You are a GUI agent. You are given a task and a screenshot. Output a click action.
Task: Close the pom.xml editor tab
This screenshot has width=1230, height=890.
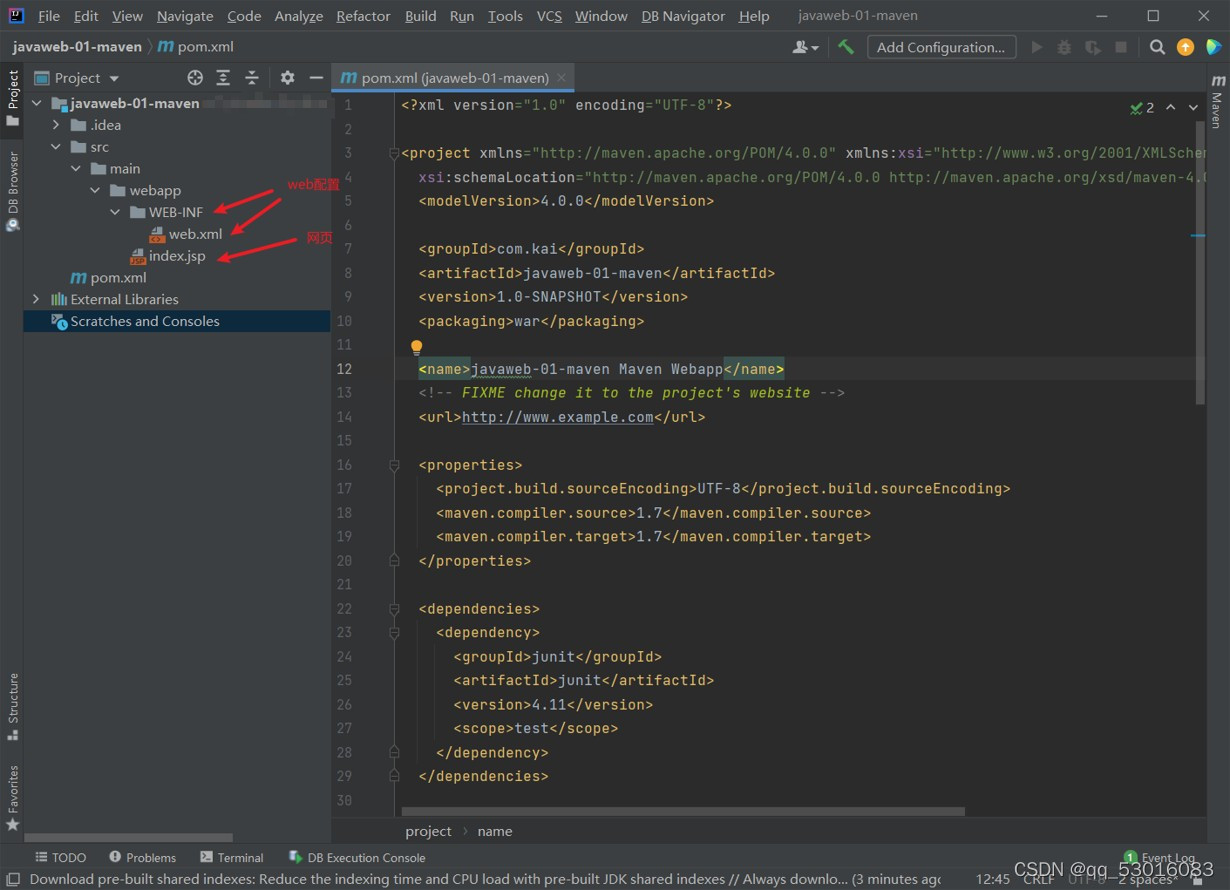click(562, 77)
